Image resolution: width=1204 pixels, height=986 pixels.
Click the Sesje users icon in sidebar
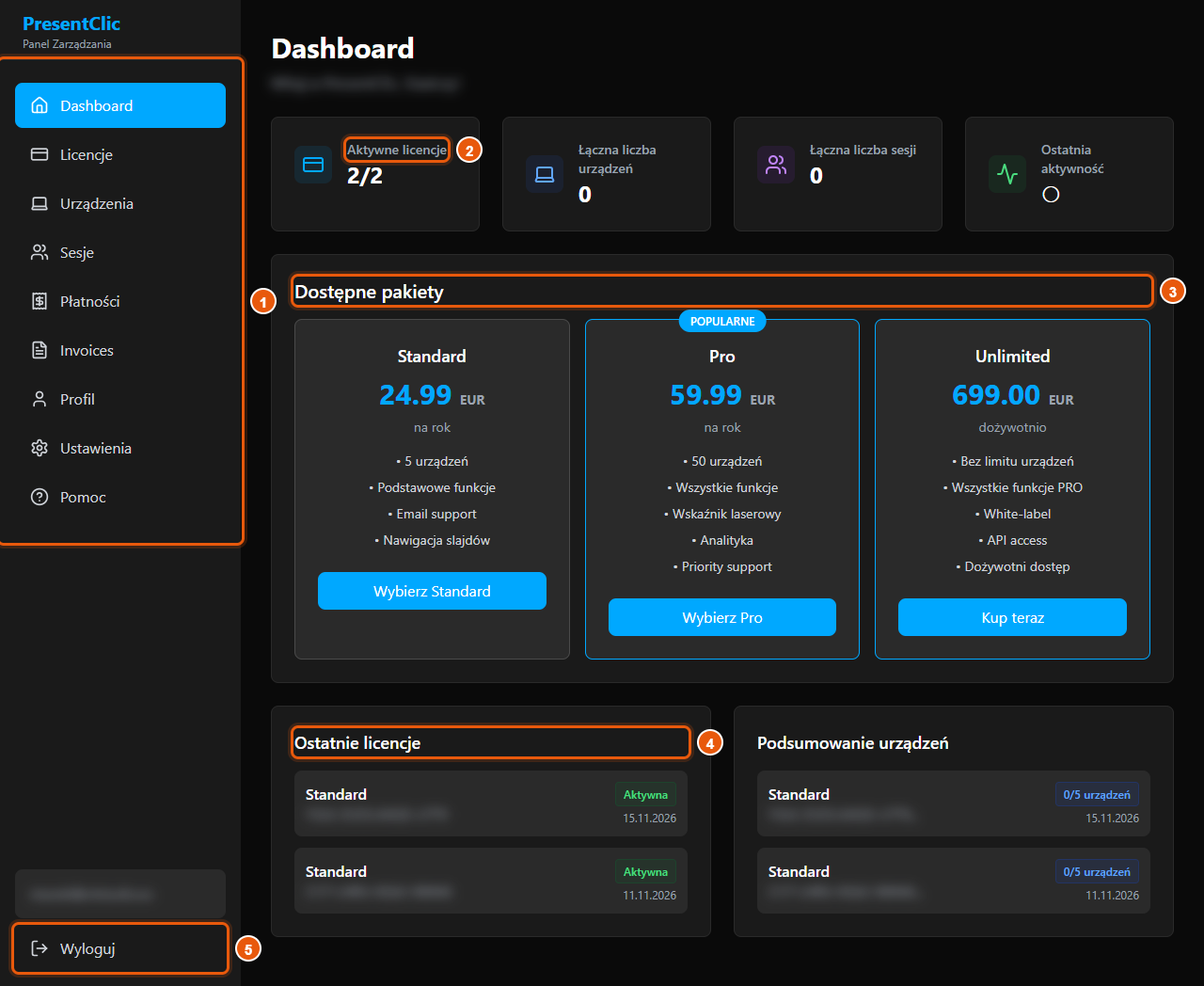(x=40, y=252)
